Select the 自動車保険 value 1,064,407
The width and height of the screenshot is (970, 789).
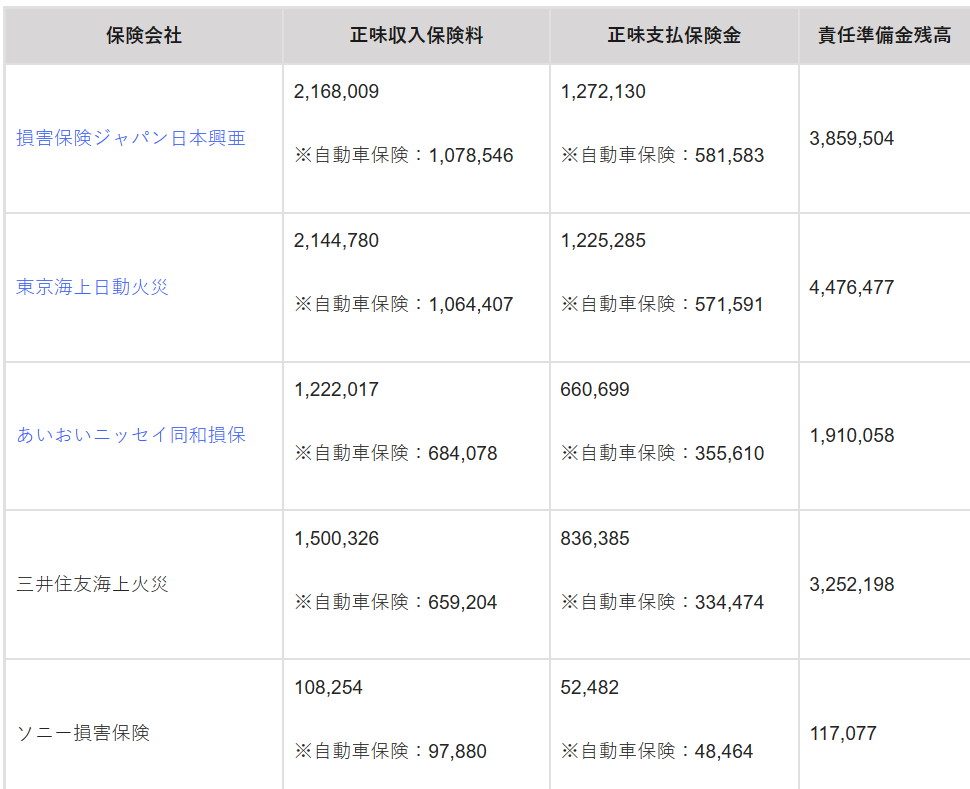[x=471, y=304]
